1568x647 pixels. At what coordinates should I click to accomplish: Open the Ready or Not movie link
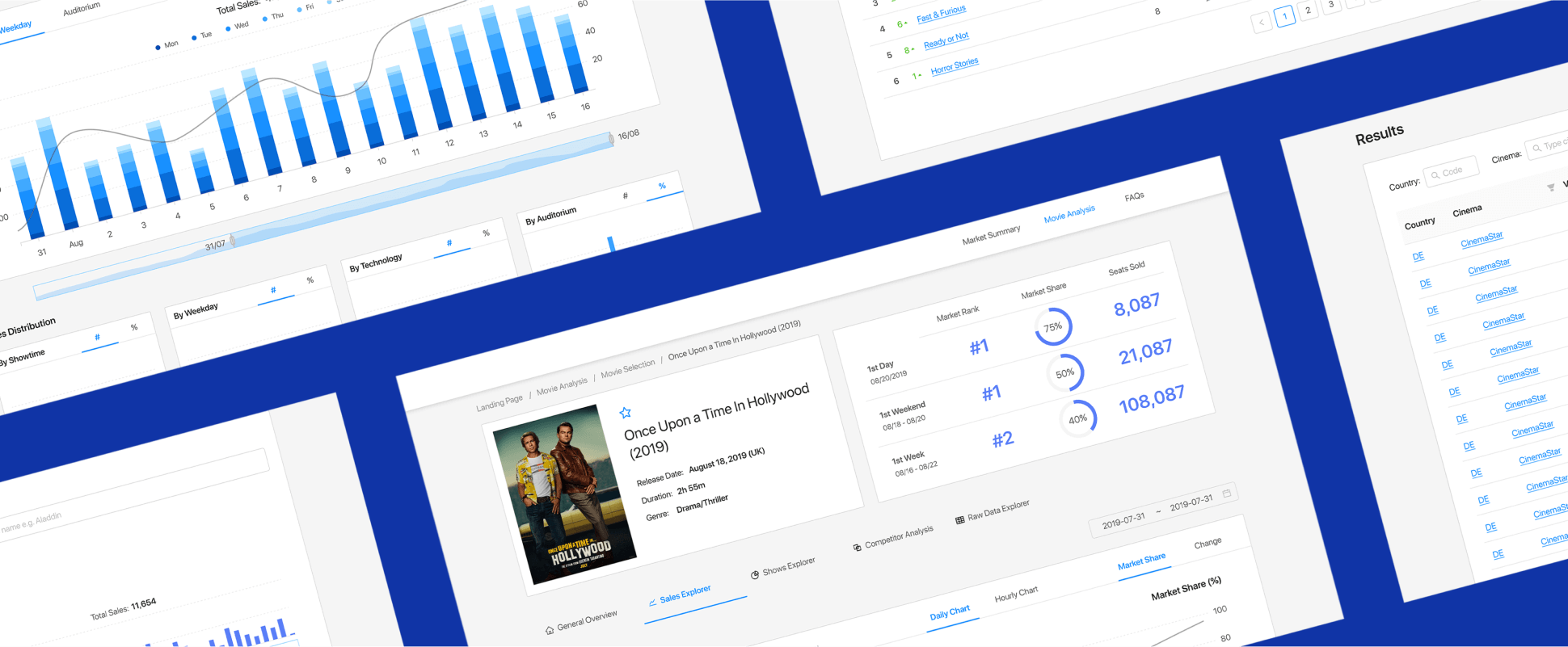coord(946,40)
